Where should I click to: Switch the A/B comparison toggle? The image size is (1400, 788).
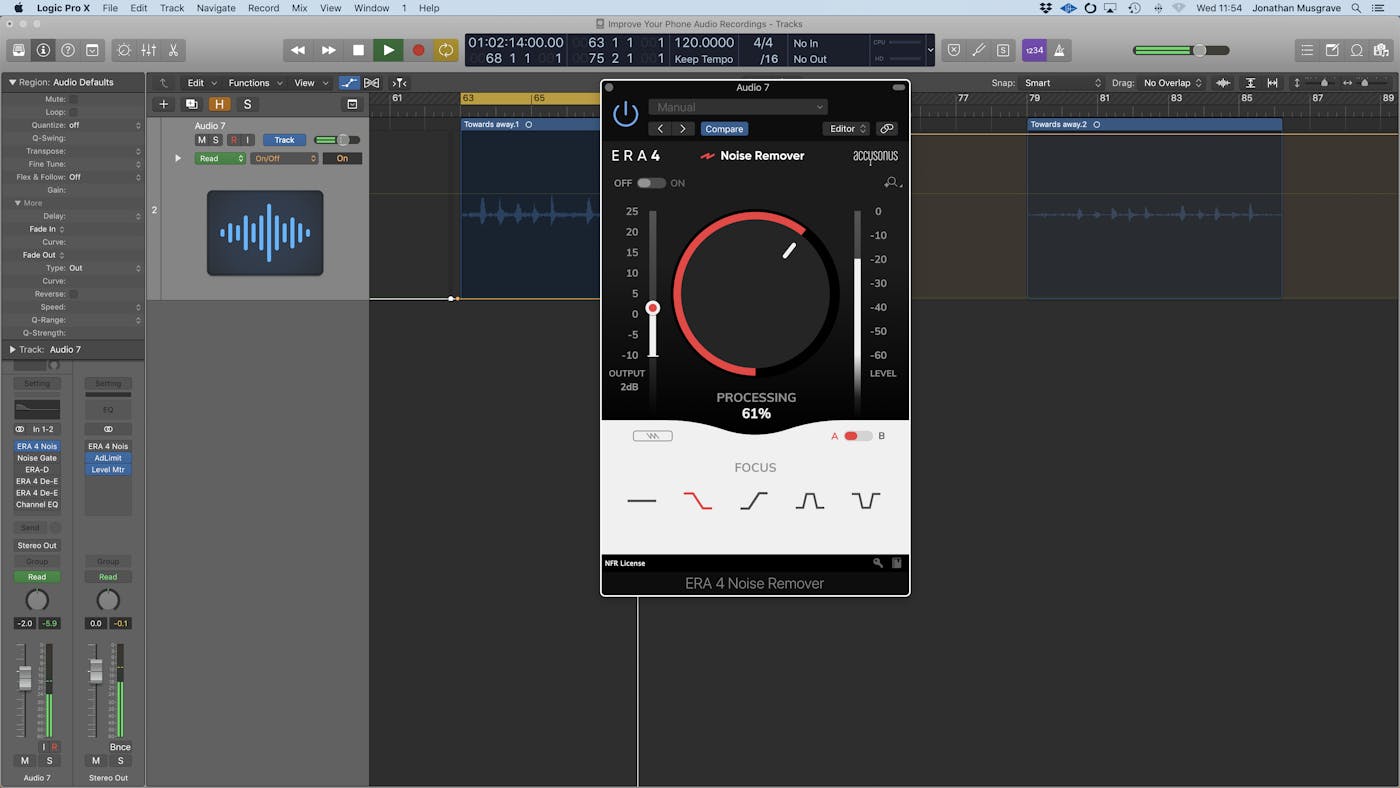[858, 436]
